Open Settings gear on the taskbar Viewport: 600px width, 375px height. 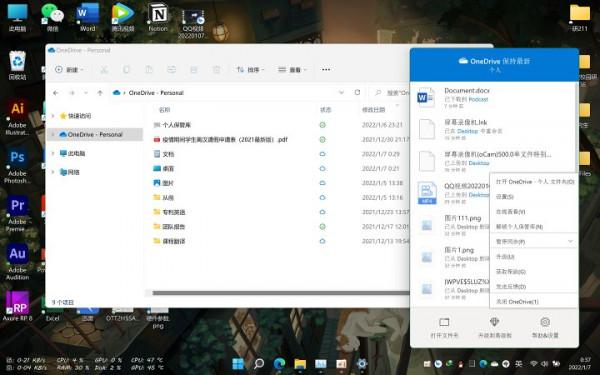pyautogui.click(x=362, y=364)
